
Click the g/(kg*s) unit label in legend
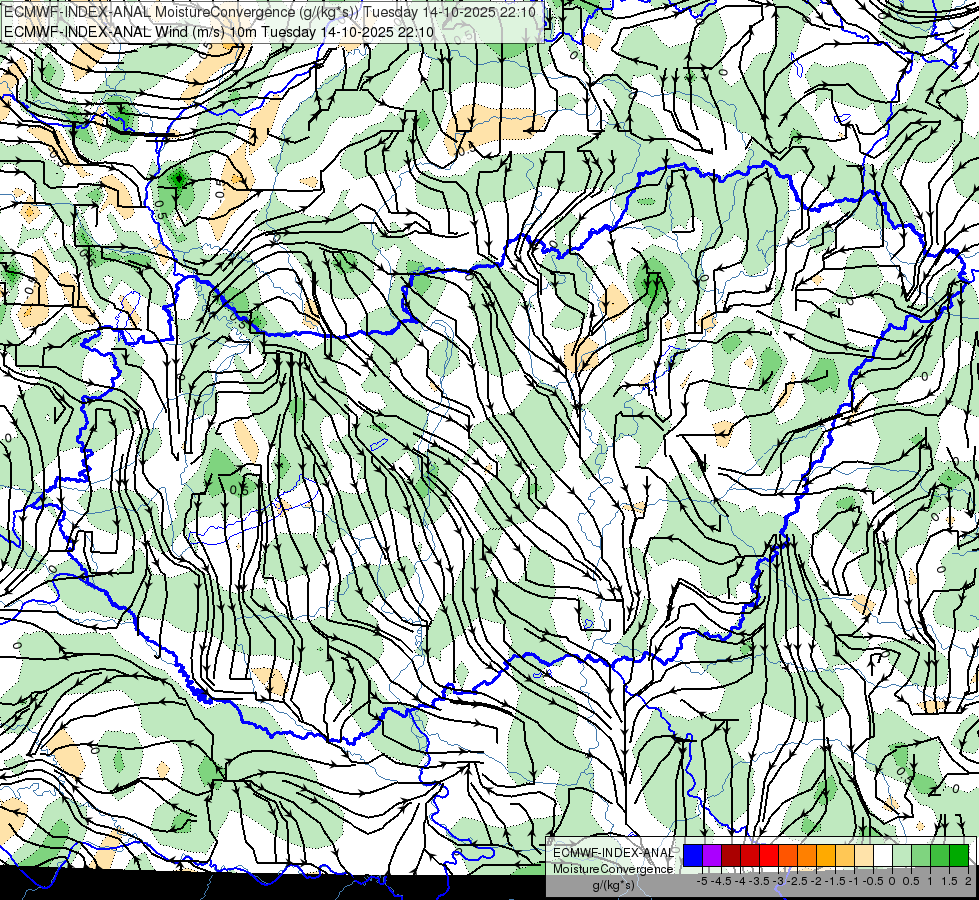(x=613, y=885)
